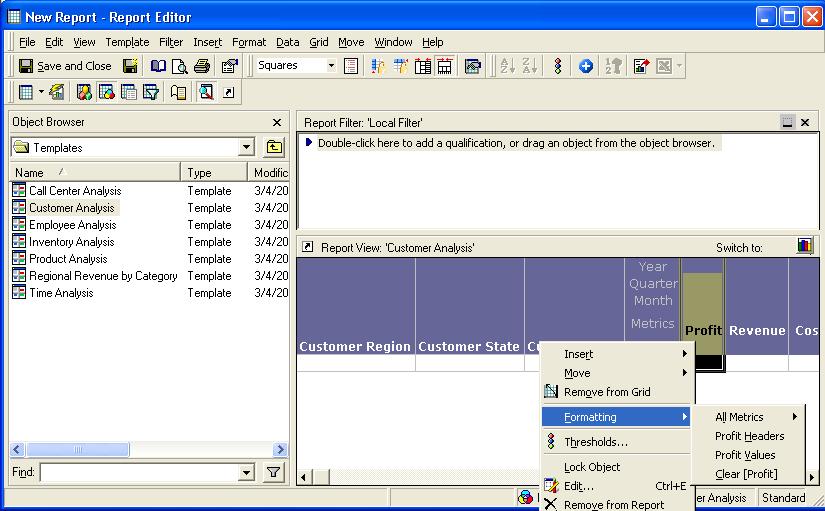Open the Template menu
The height and width of the screenshot is (511, 825).
pos(127,42)
